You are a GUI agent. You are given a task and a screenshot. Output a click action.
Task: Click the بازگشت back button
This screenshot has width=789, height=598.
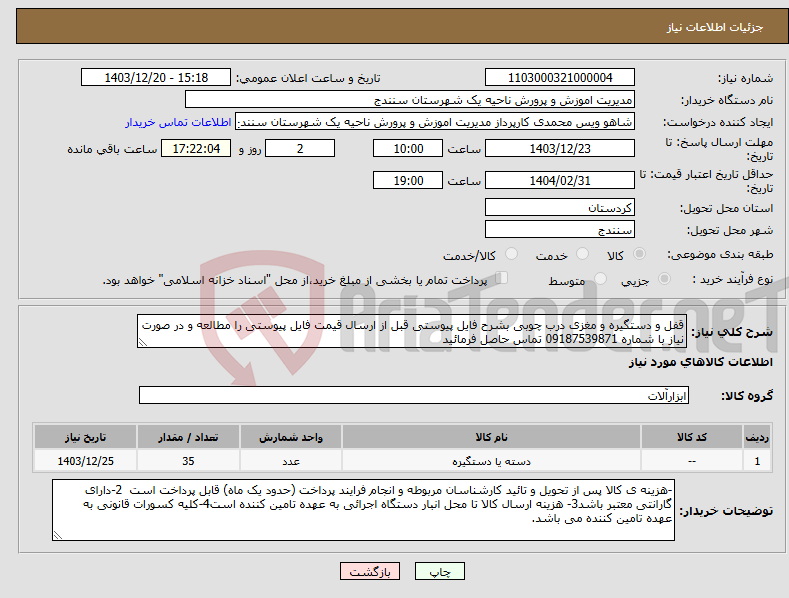coord(369,571)
